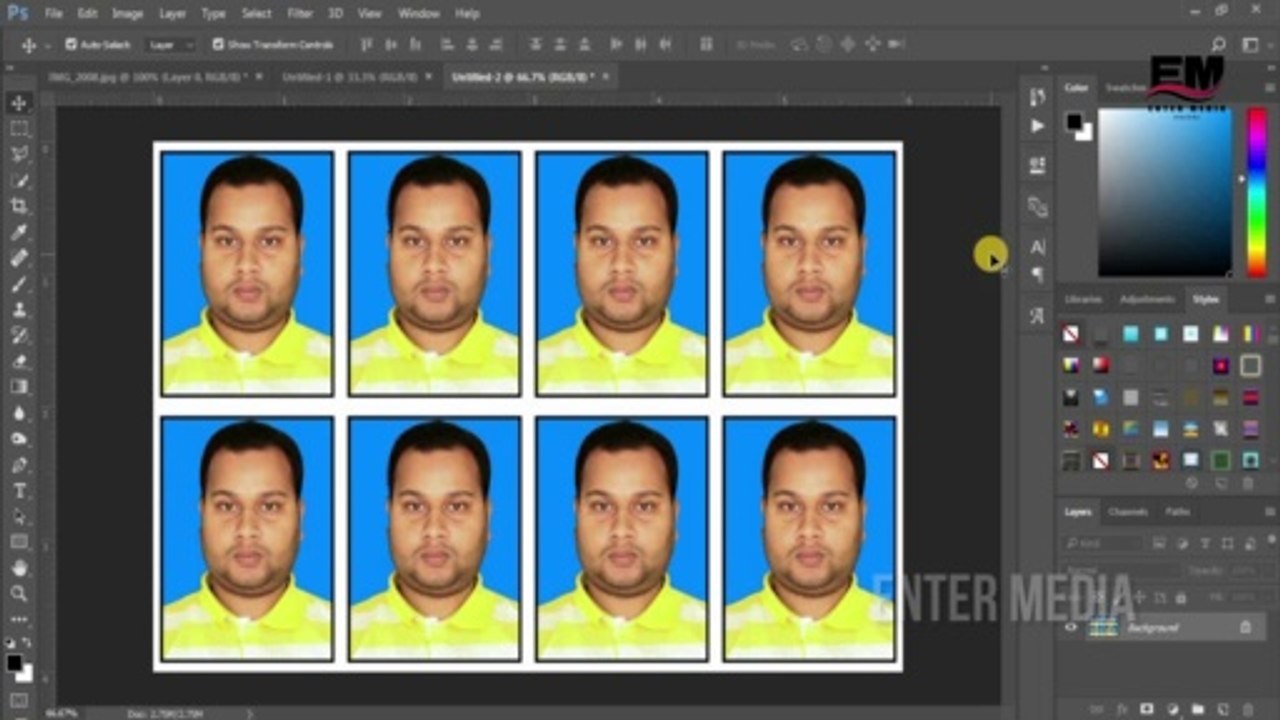Switch to the Swatches tab
Image resolution: width=1280 pixels, height=720 pixels.
pyautogui.click(x=1124, y=88)
